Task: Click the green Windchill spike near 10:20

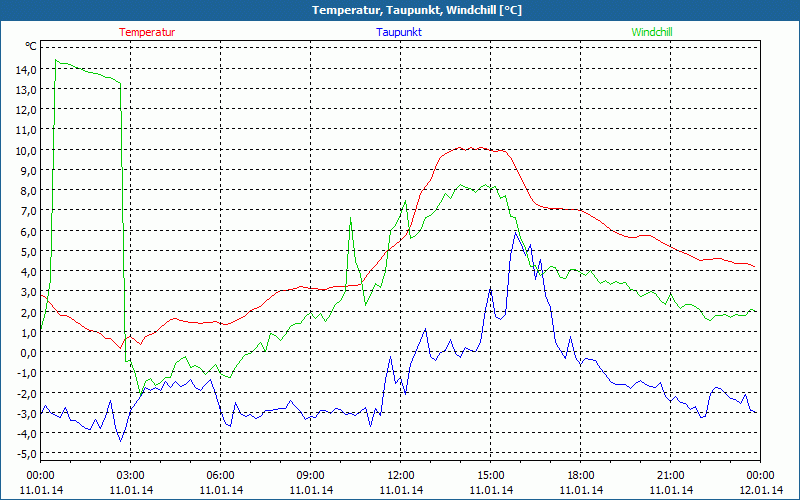Action: [351, 218]
